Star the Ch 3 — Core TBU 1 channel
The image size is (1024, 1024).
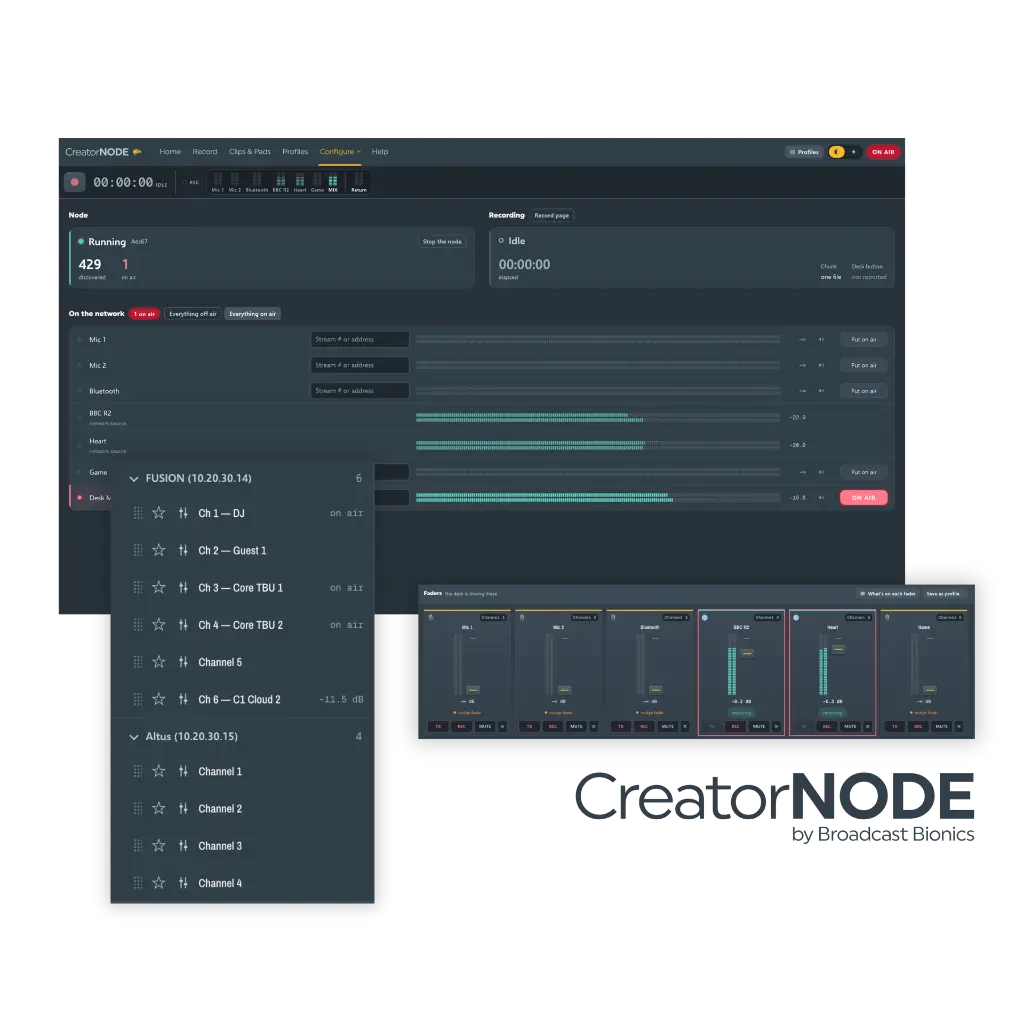click(x=159, y=588)
